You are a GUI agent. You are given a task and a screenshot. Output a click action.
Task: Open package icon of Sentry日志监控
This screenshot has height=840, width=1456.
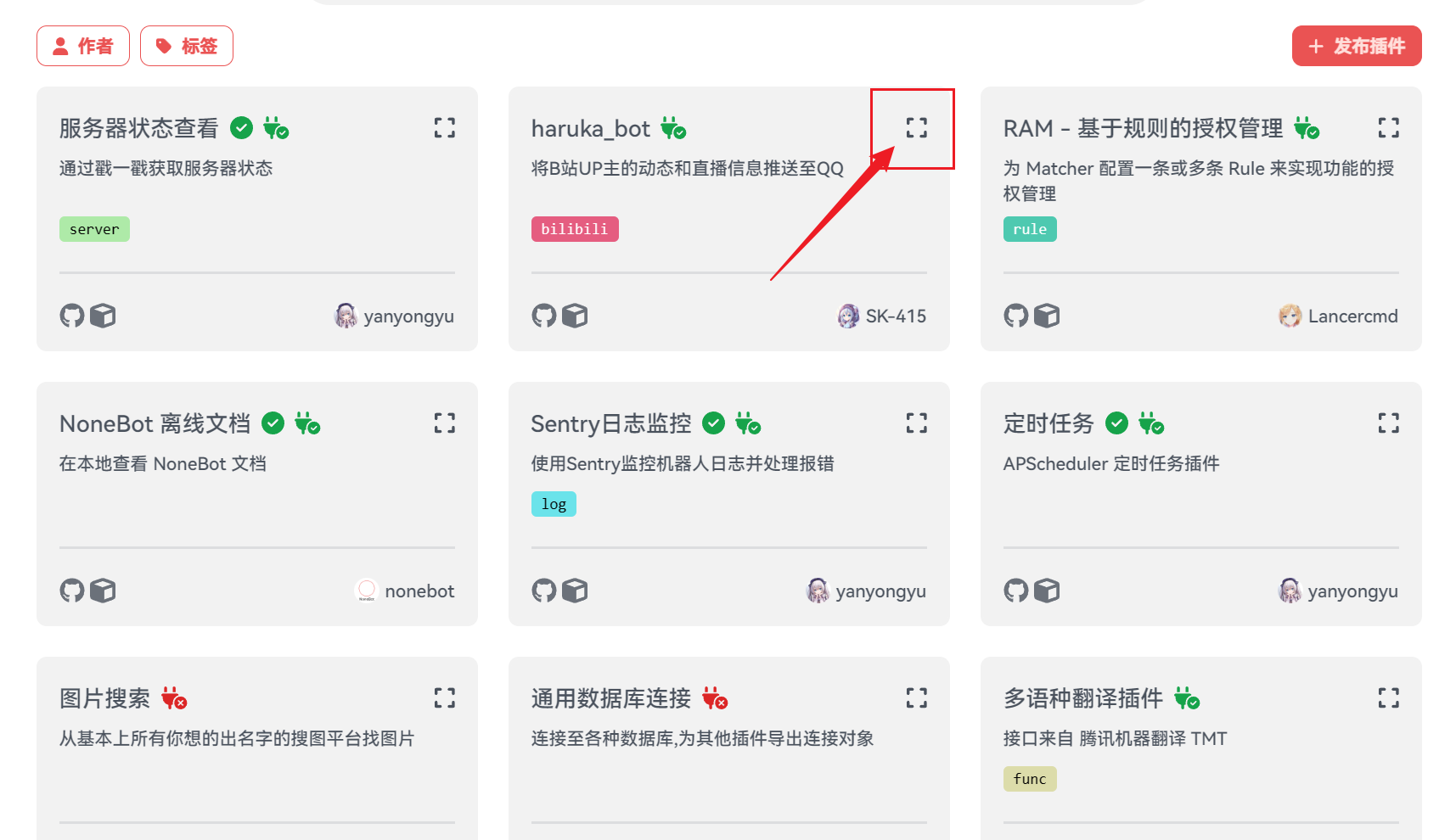[x=575, y=591]
